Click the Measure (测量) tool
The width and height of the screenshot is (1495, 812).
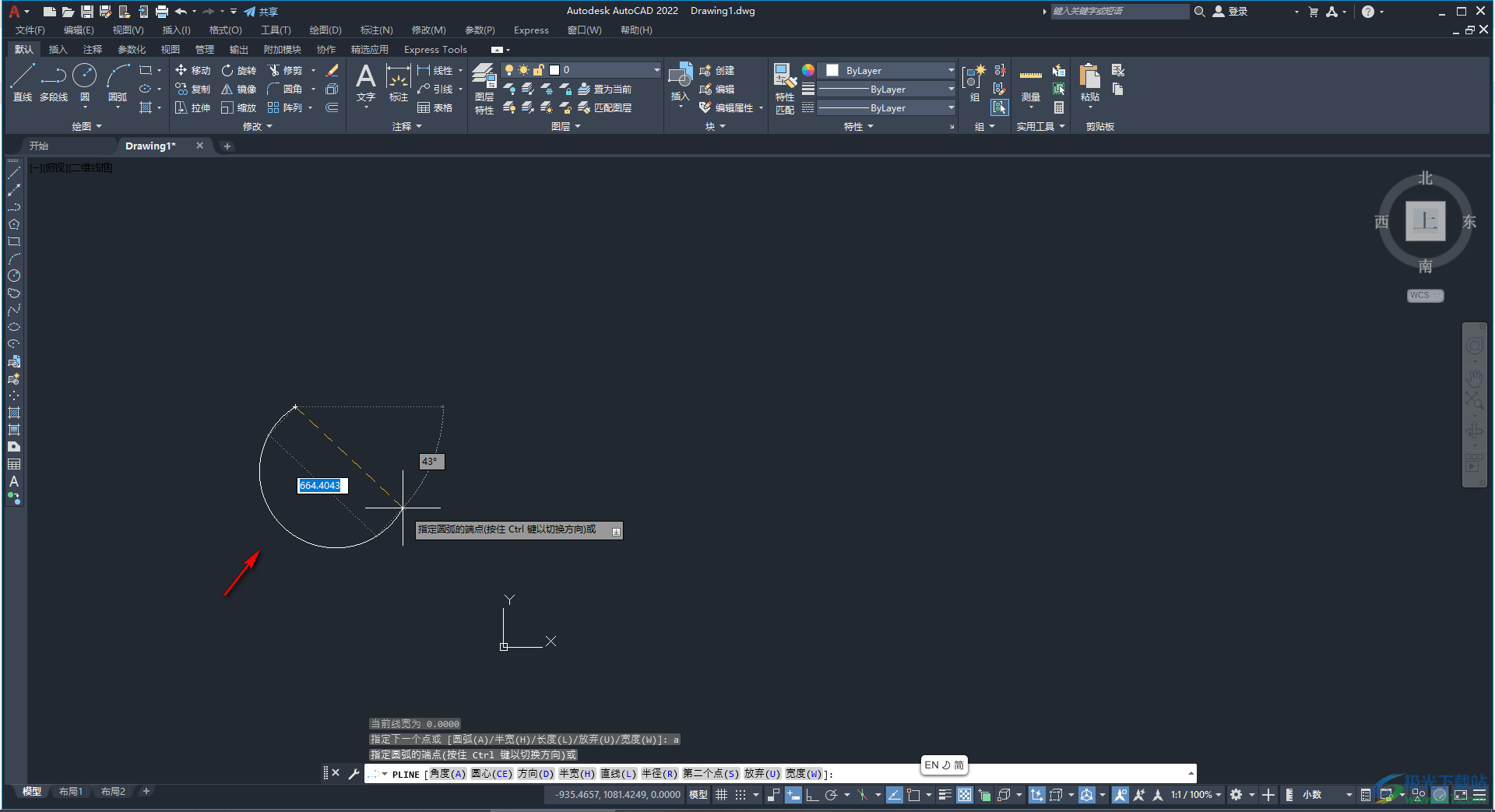[1031, 83]
